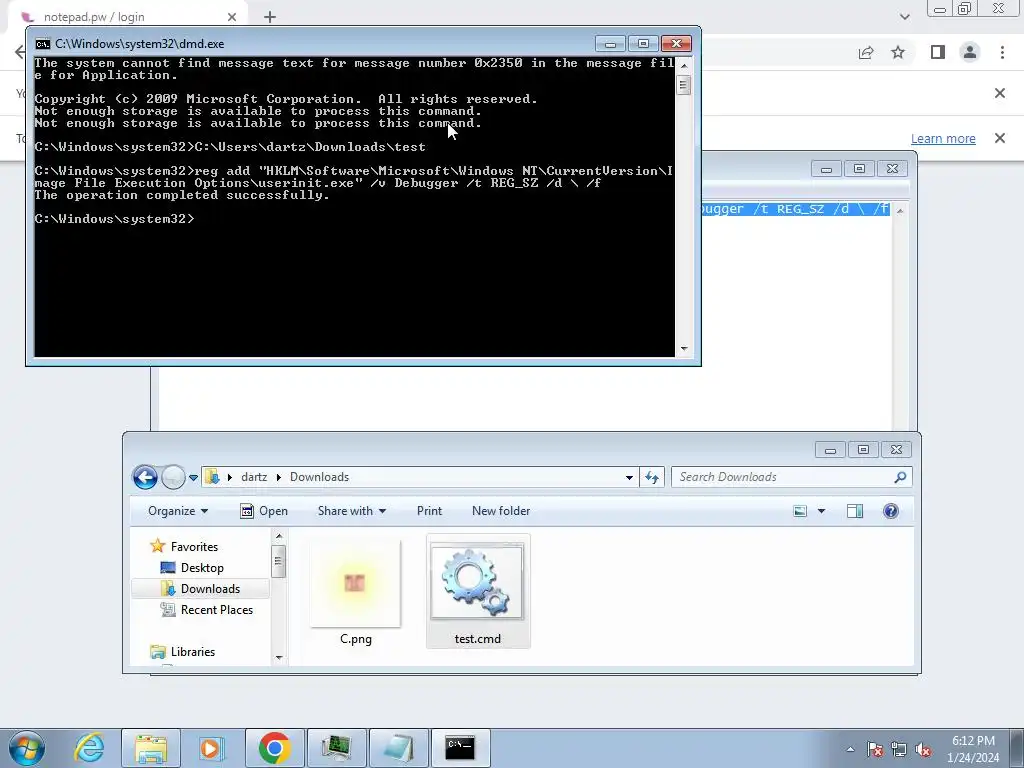This screenshot has width=1024, height=768.
Task: Bookmark this page with the star icon
Action: point(898,52)
